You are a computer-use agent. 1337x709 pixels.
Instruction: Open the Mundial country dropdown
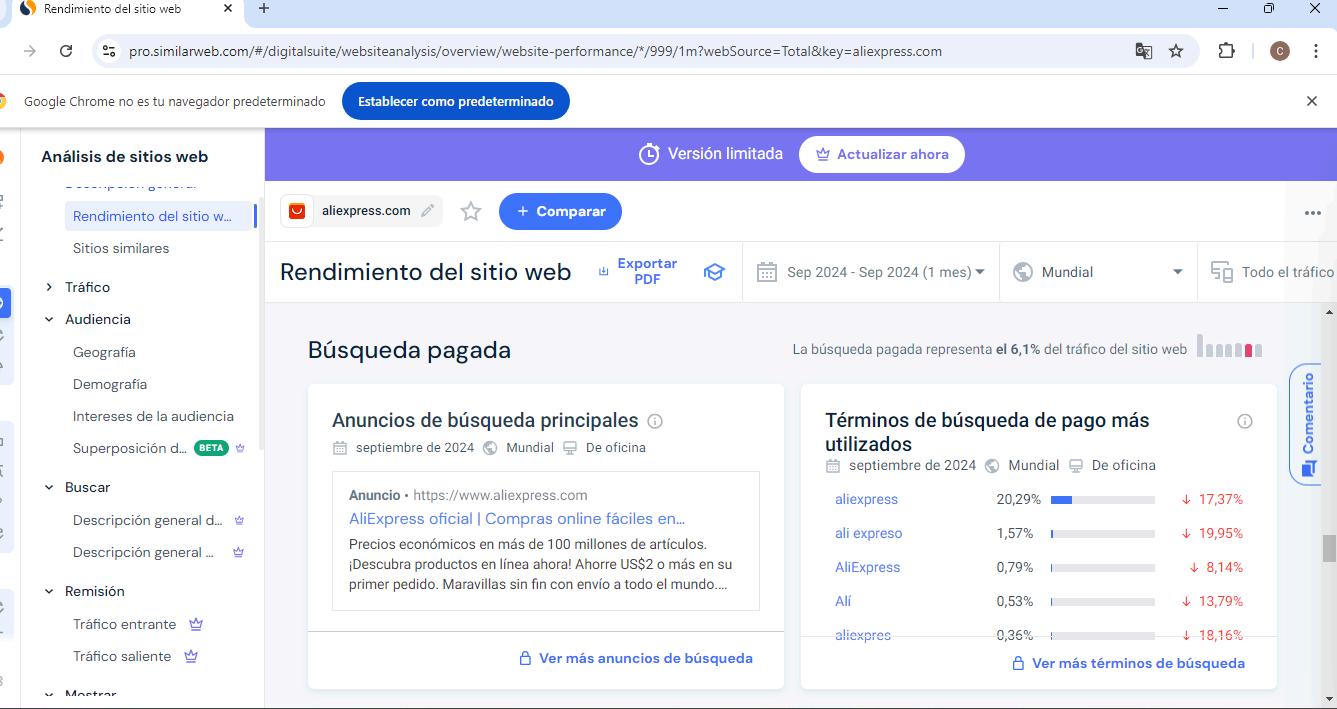pyautogui.click(x=1098, y=272)
